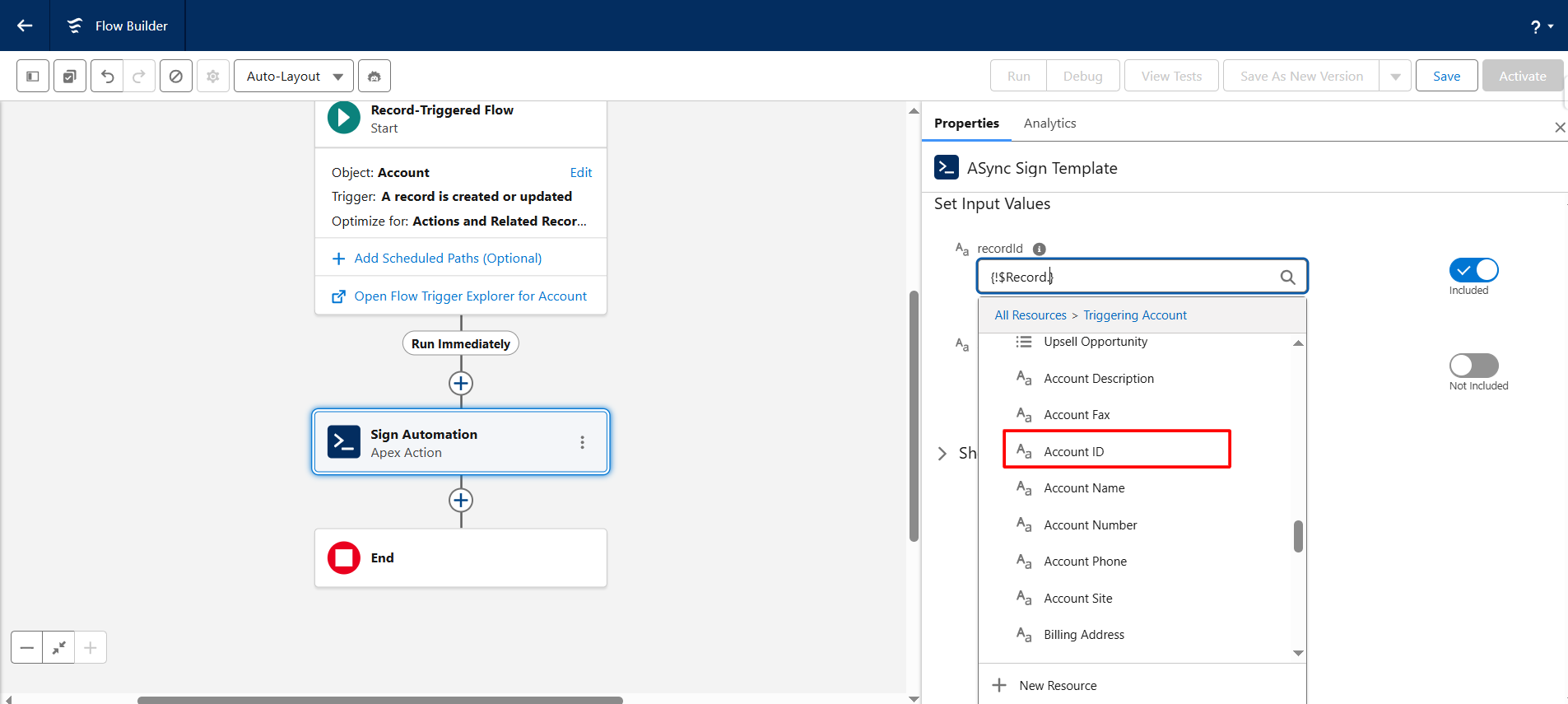Click the undo icon in the toolbar
This screenshot has height=704, width=1568.
click(x=107, y=77)
